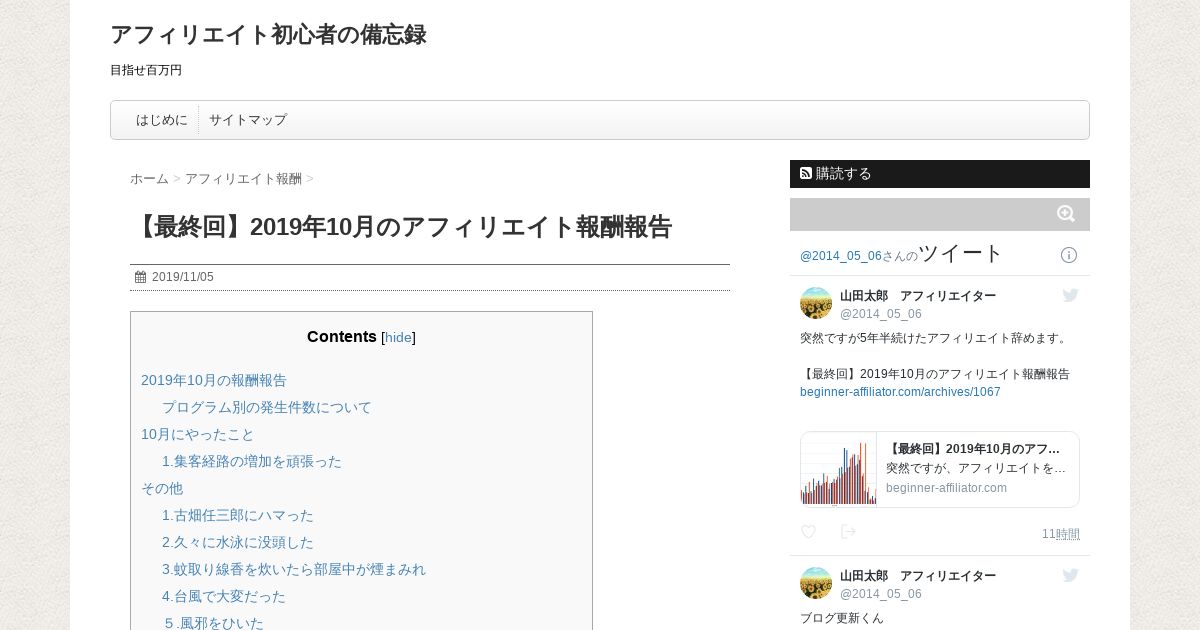Open @2014_05_06 link in Twitter widget header
Viewport: 1200px width, 630px height.
[841, 256]
